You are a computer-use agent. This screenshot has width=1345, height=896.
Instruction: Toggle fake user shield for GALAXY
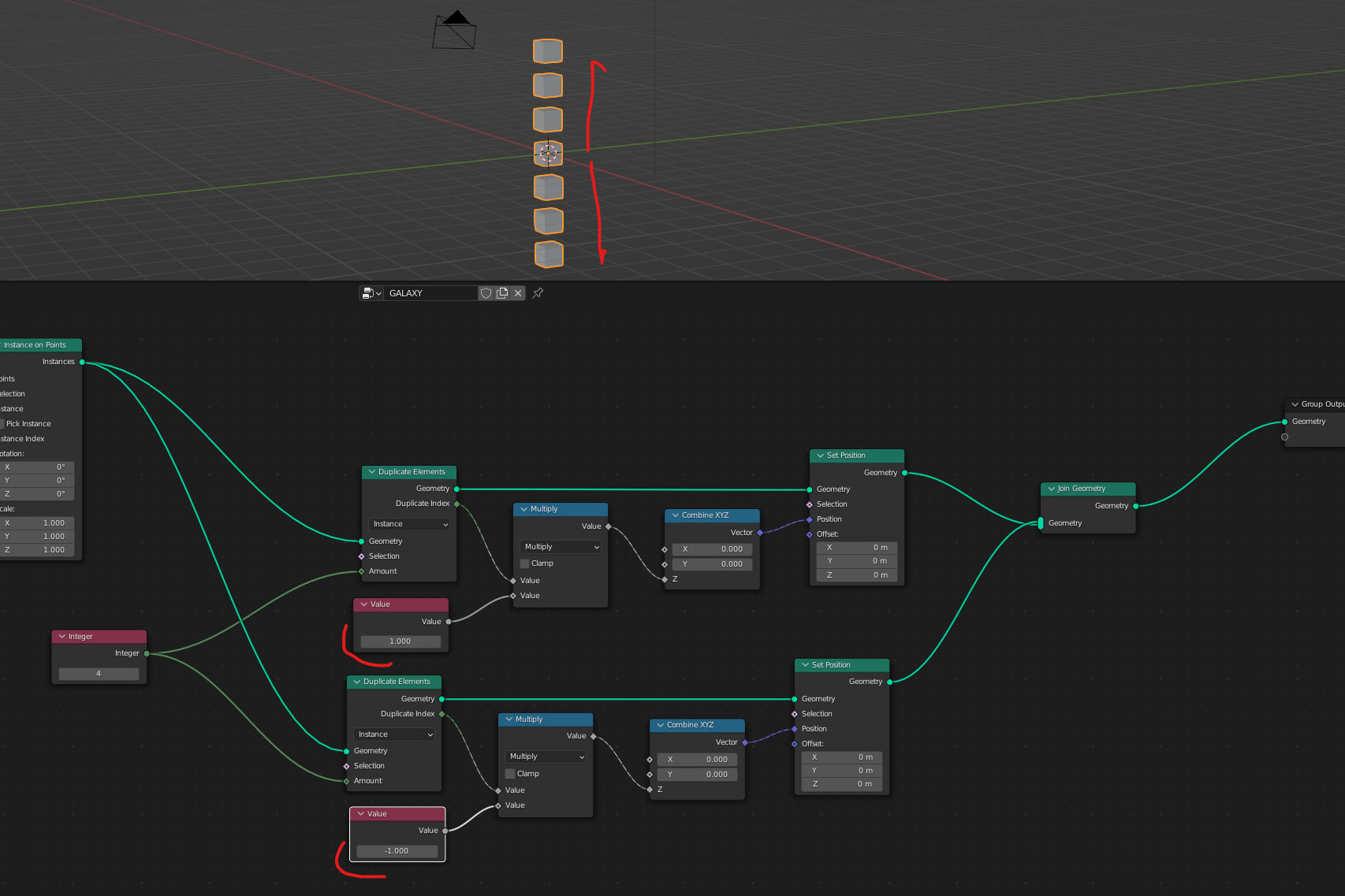coord(486,293)
